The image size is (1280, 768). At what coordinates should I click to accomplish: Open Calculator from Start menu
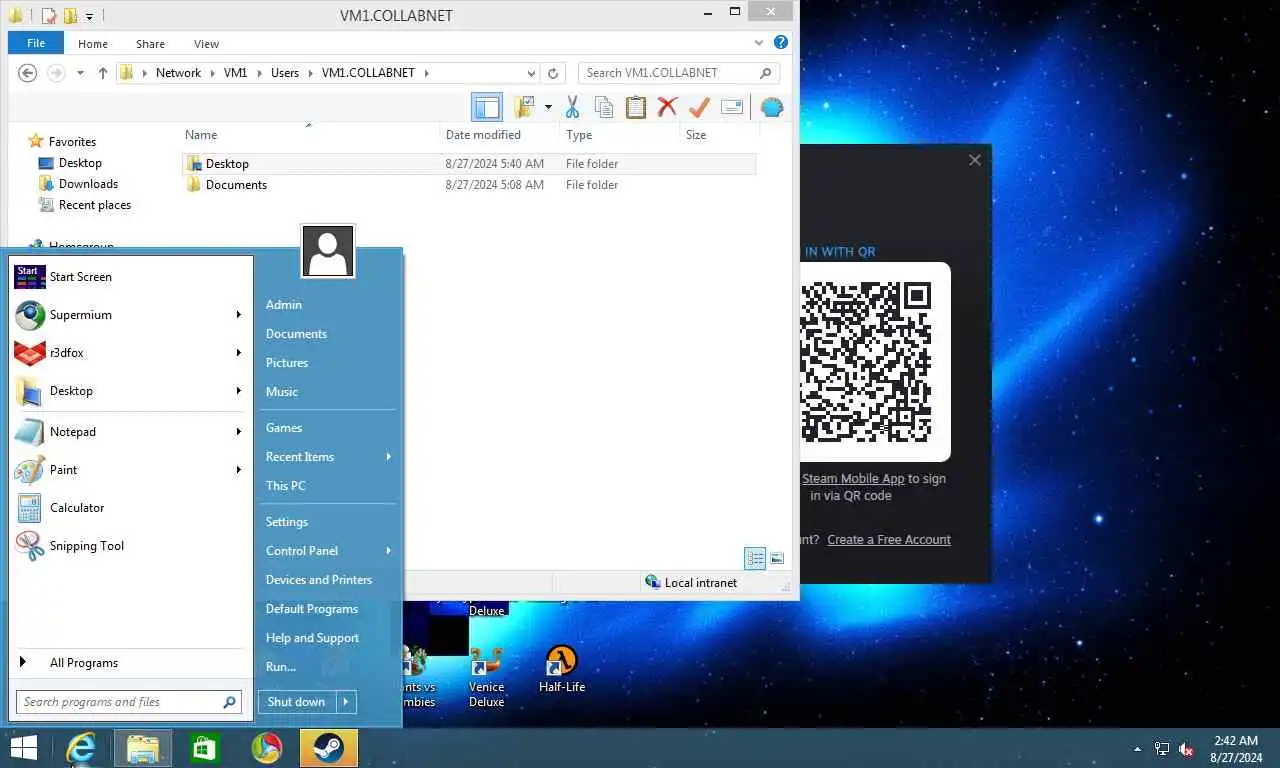click(x=129, y=508)
